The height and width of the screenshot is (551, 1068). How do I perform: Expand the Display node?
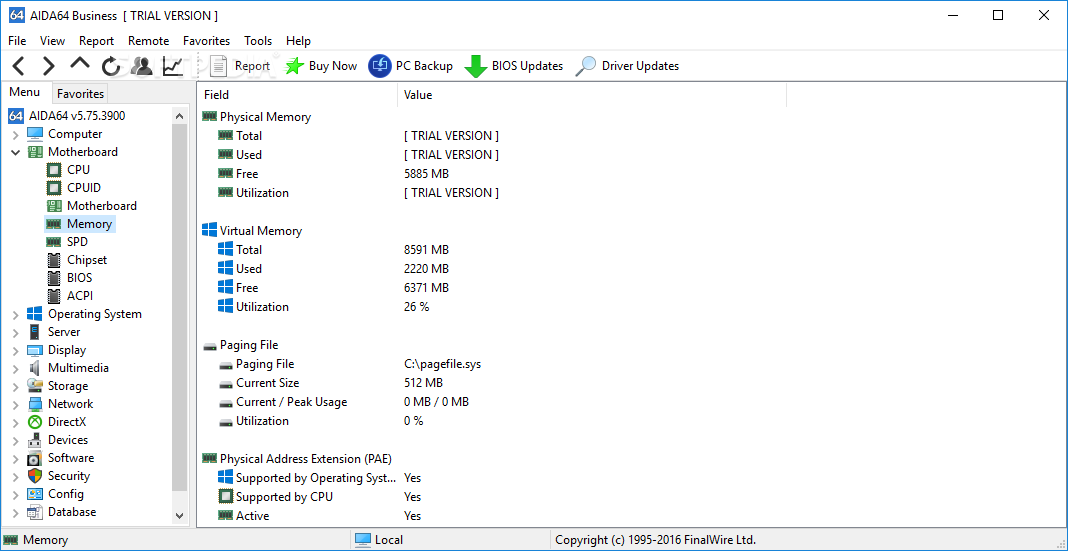16,351
